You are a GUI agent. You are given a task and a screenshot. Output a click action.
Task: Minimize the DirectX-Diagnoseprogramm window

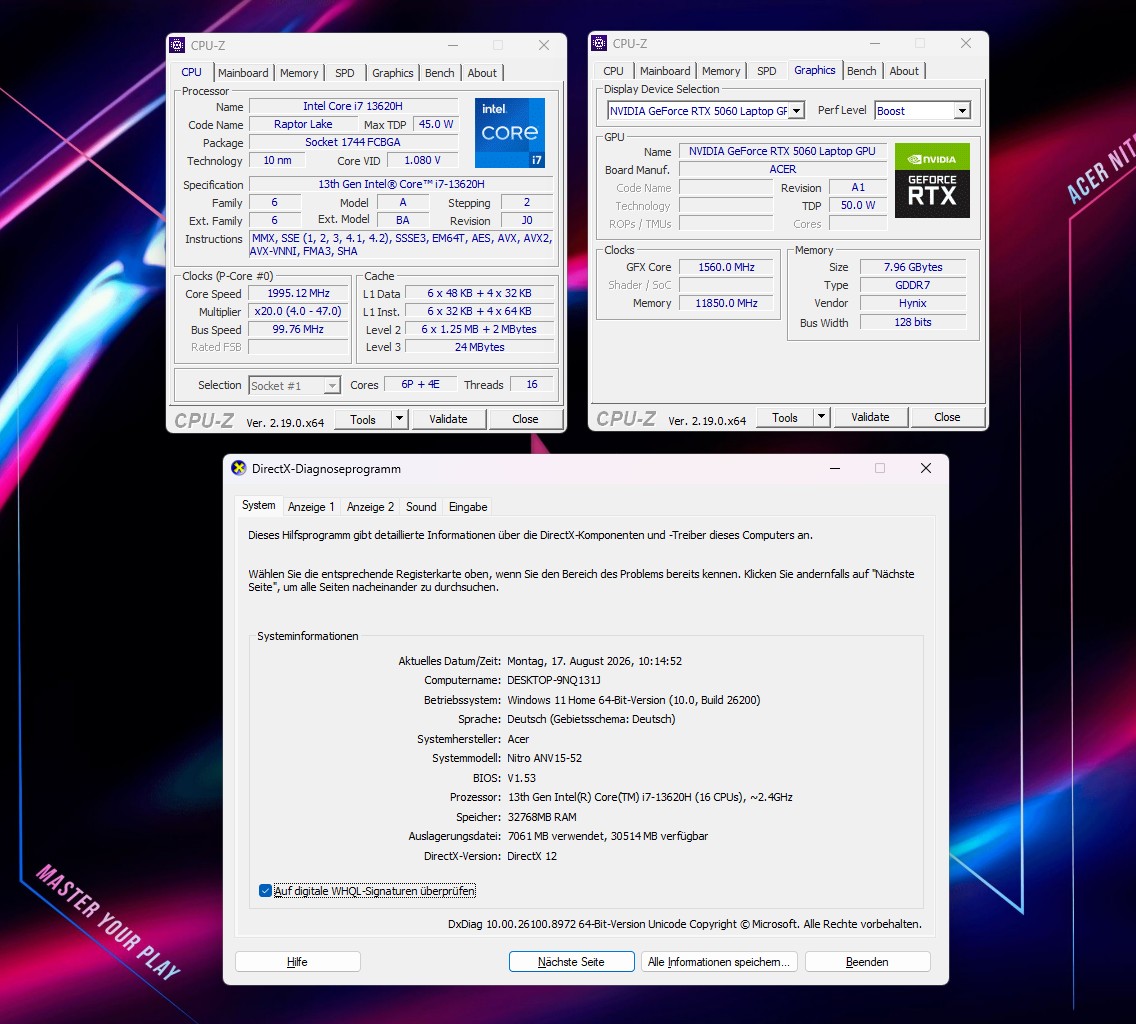tap(835, 468)
